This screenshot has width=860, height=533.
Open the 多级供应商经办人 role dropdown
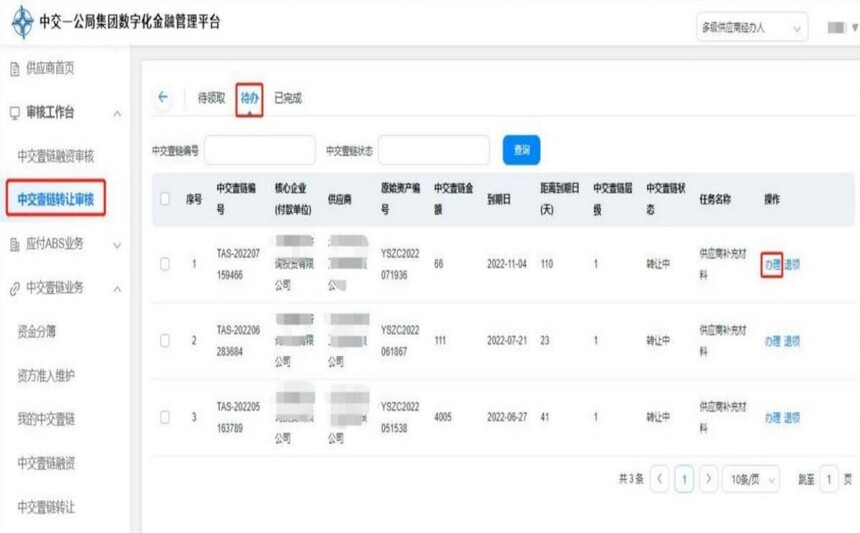pos(751,27)
